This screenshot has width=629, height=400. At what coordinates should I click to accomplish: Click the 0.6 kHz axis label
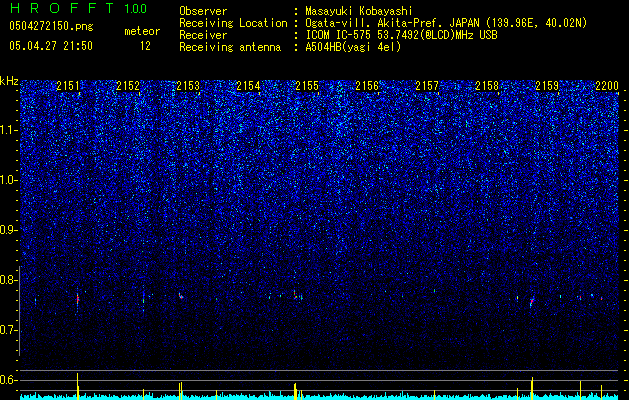[x=9, y=380]
